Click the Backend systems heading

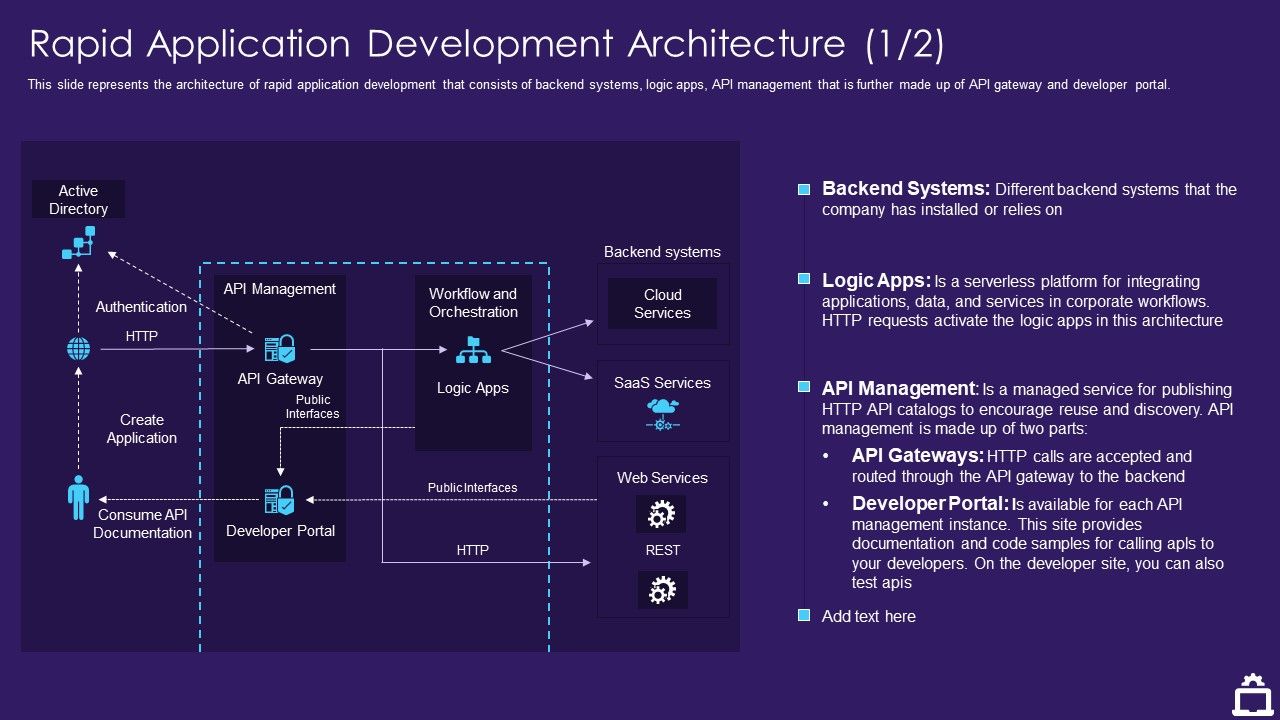point(662,252)
